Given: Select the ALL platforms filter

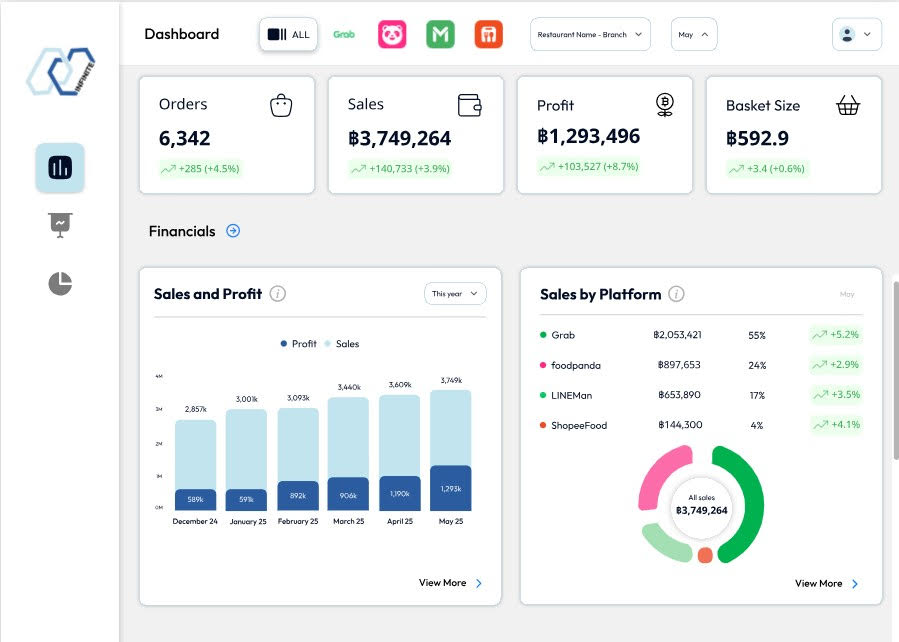Looking at the screenshot, I should (x=289, y=35).
